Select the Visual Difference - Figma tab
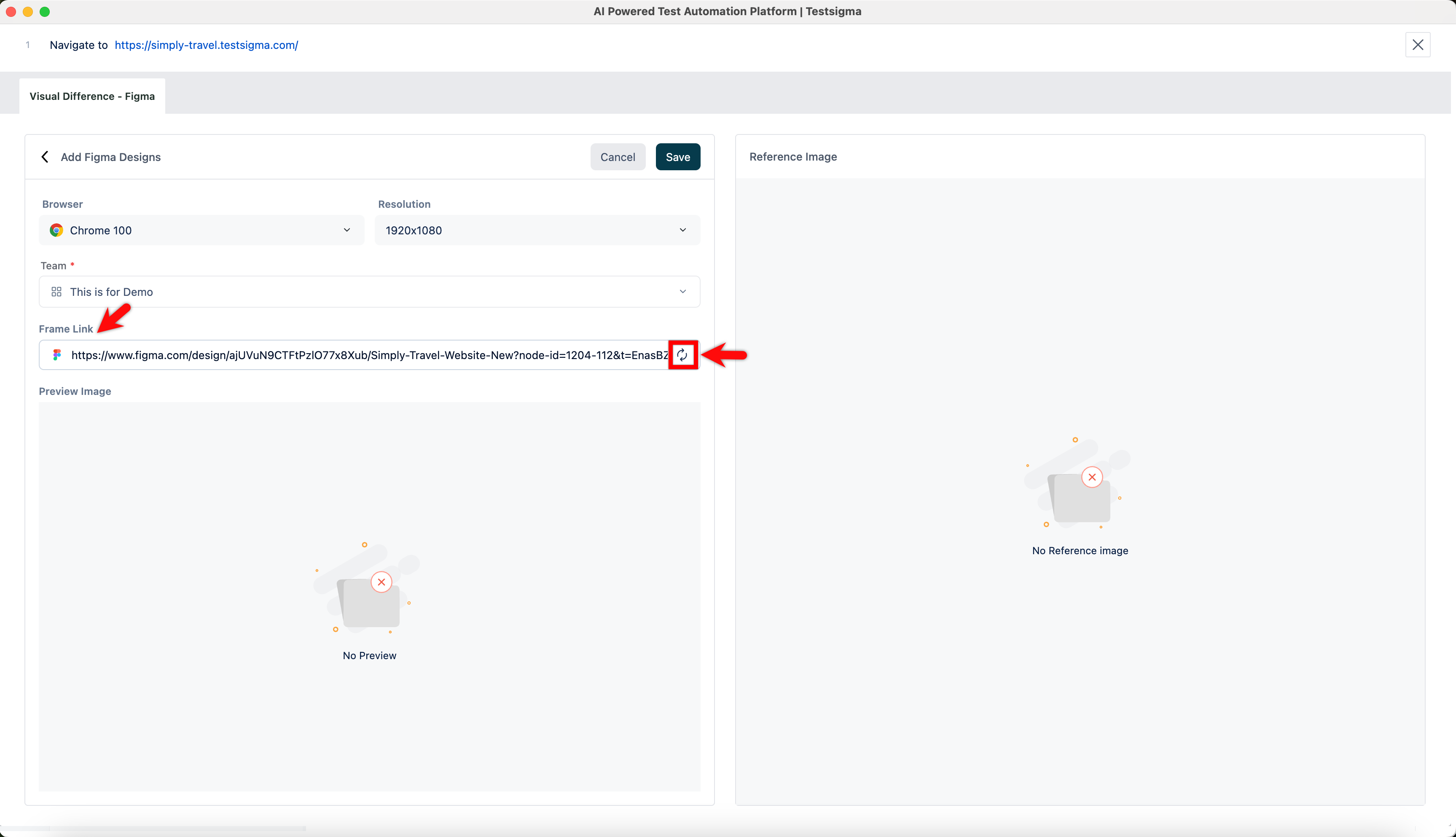Image resolution: width=1456 pixels, height=837 pixels. [92, 96]
